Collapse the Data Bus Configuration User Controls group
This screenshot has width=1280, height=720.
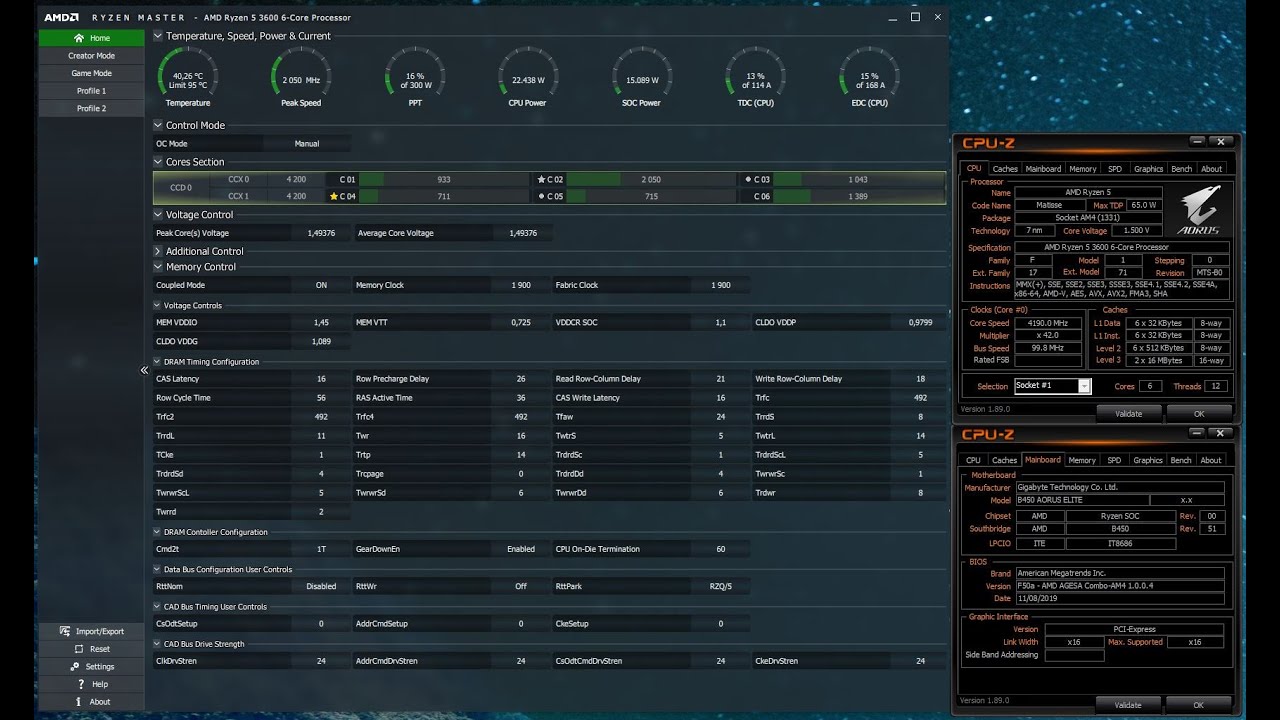157,570
